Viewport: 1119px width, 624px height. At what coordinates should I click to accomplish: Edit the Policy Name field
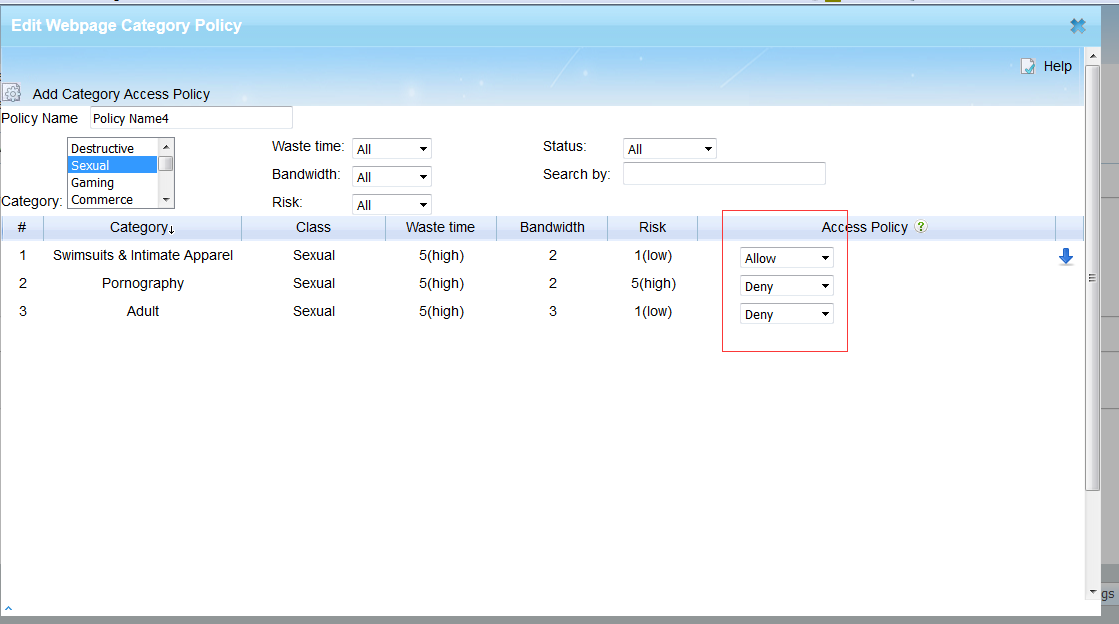pos(191,118)
